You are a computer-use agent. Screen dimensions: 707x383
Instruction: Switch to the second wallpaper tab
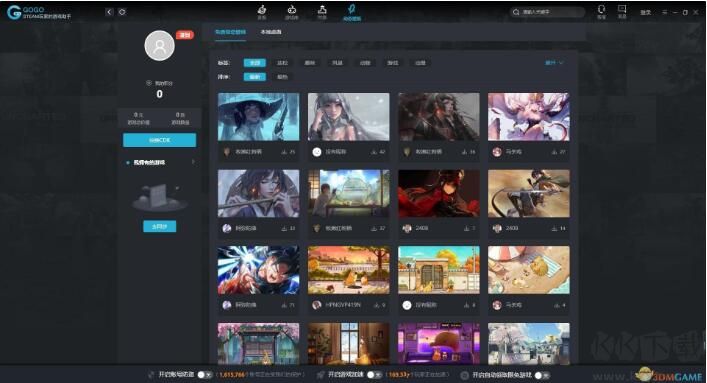(x=271, y=32)
